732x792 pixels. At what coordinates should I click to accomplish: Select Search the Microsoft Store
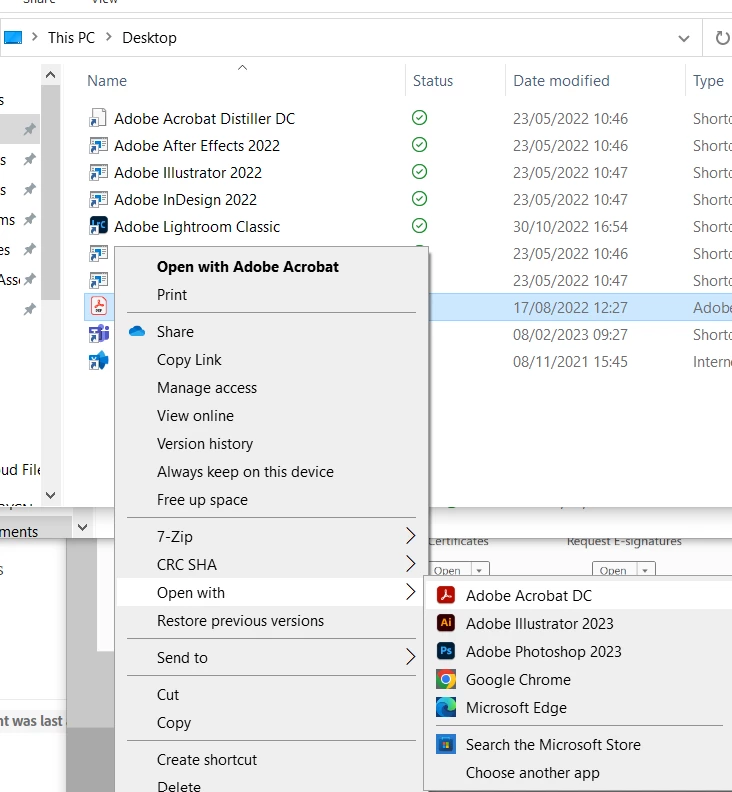tap(553, 745)
